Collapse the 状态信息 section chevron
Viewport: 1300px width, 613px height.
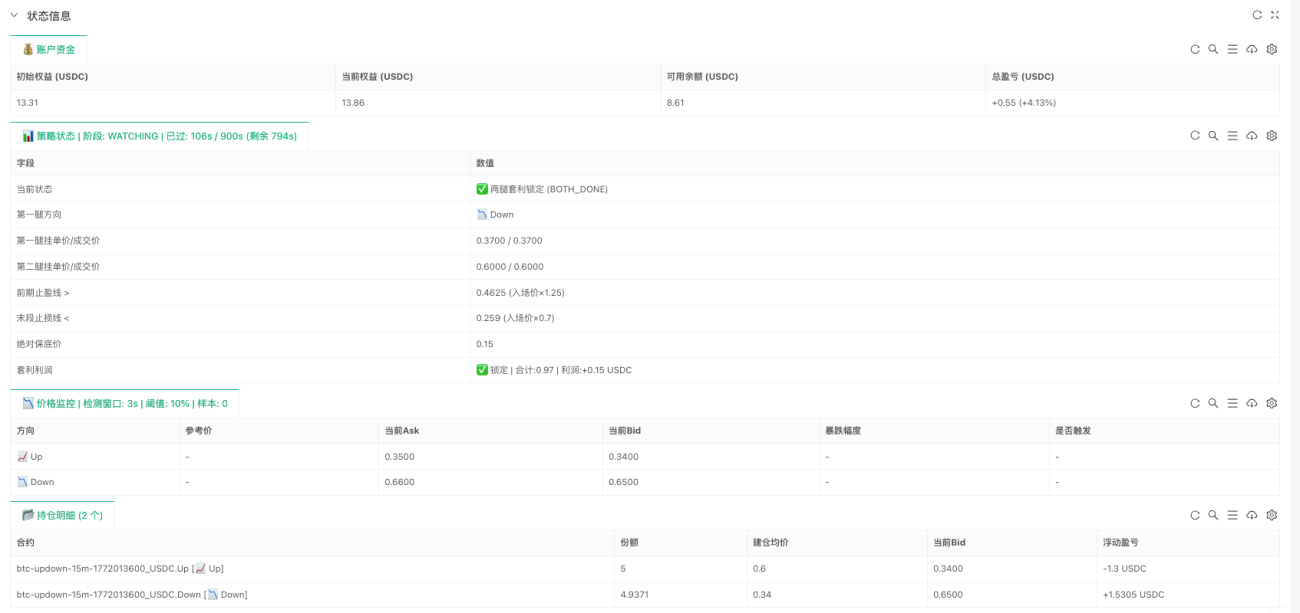(14, 15)
